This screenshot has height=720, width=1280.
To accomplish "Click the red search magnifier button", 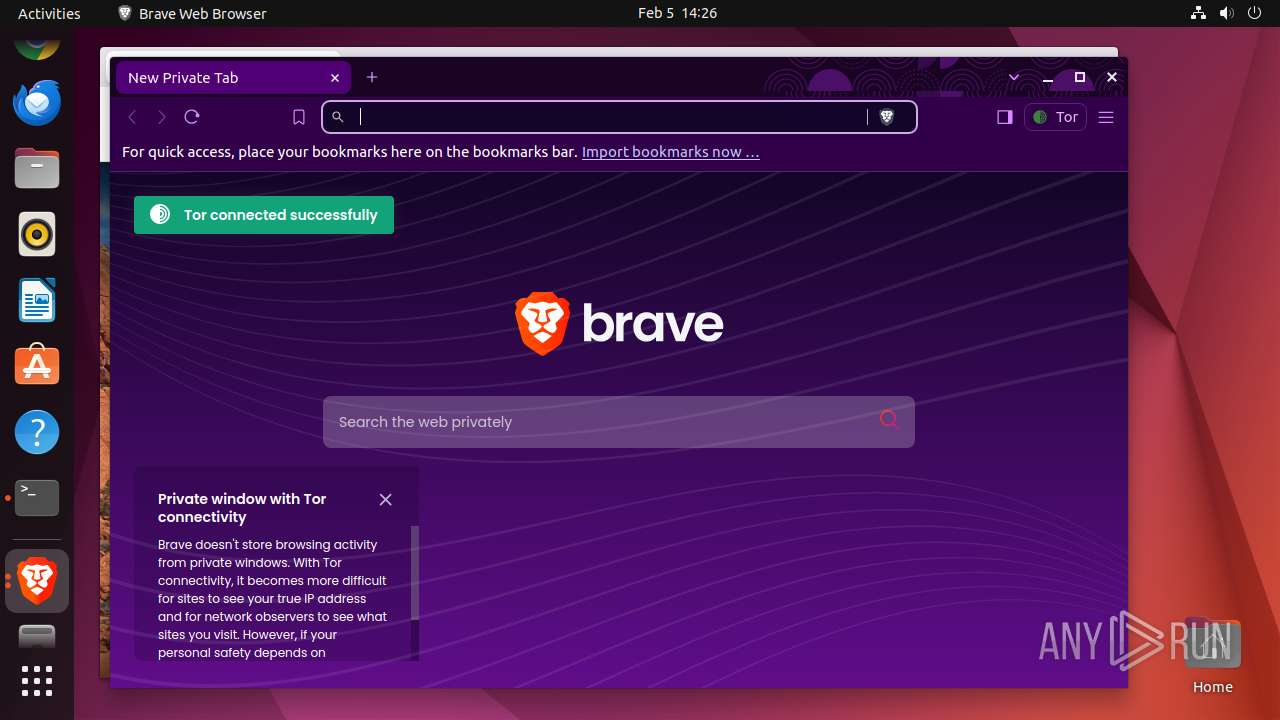I will (x=888, y=420).
